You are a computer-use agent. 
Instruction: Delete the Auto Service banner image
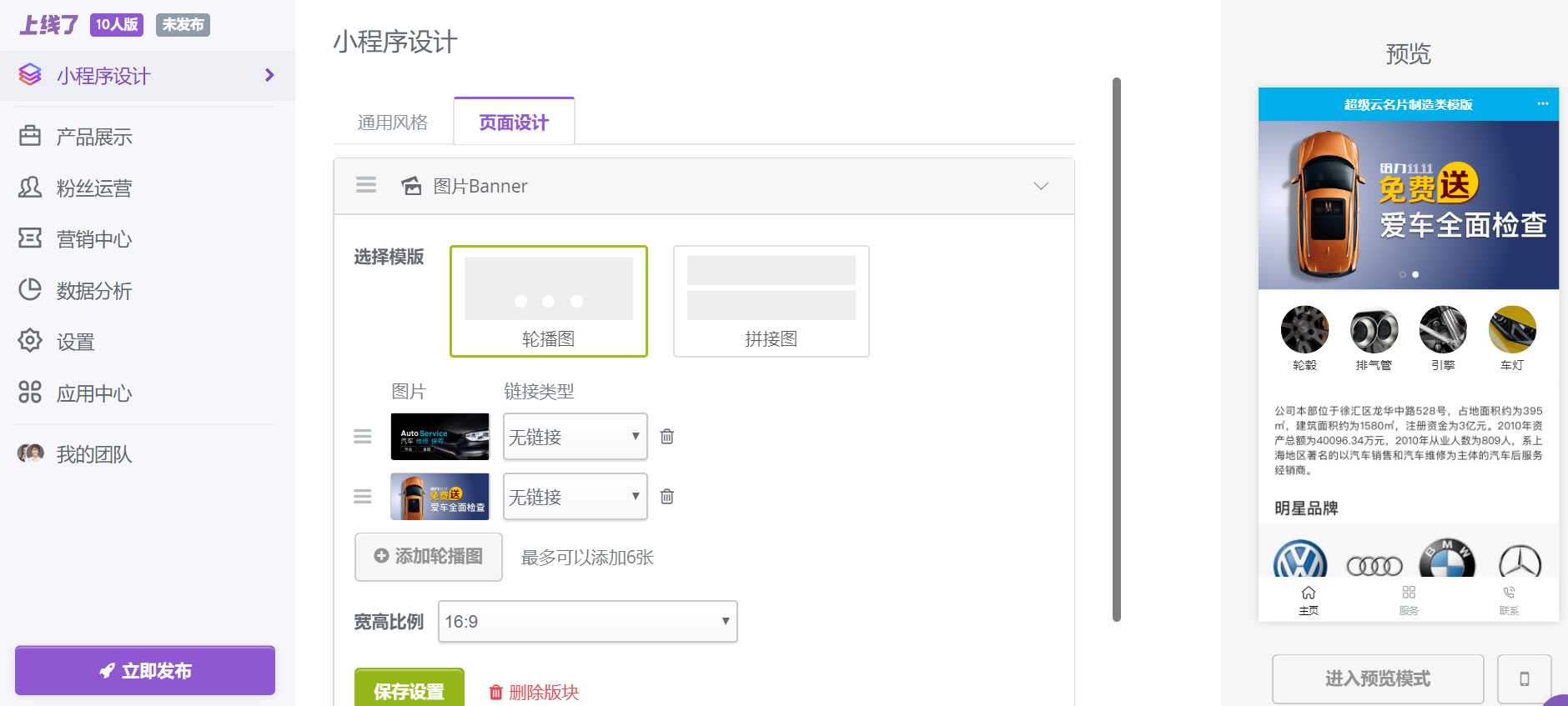pyautogui.click(x=667, y=436)
